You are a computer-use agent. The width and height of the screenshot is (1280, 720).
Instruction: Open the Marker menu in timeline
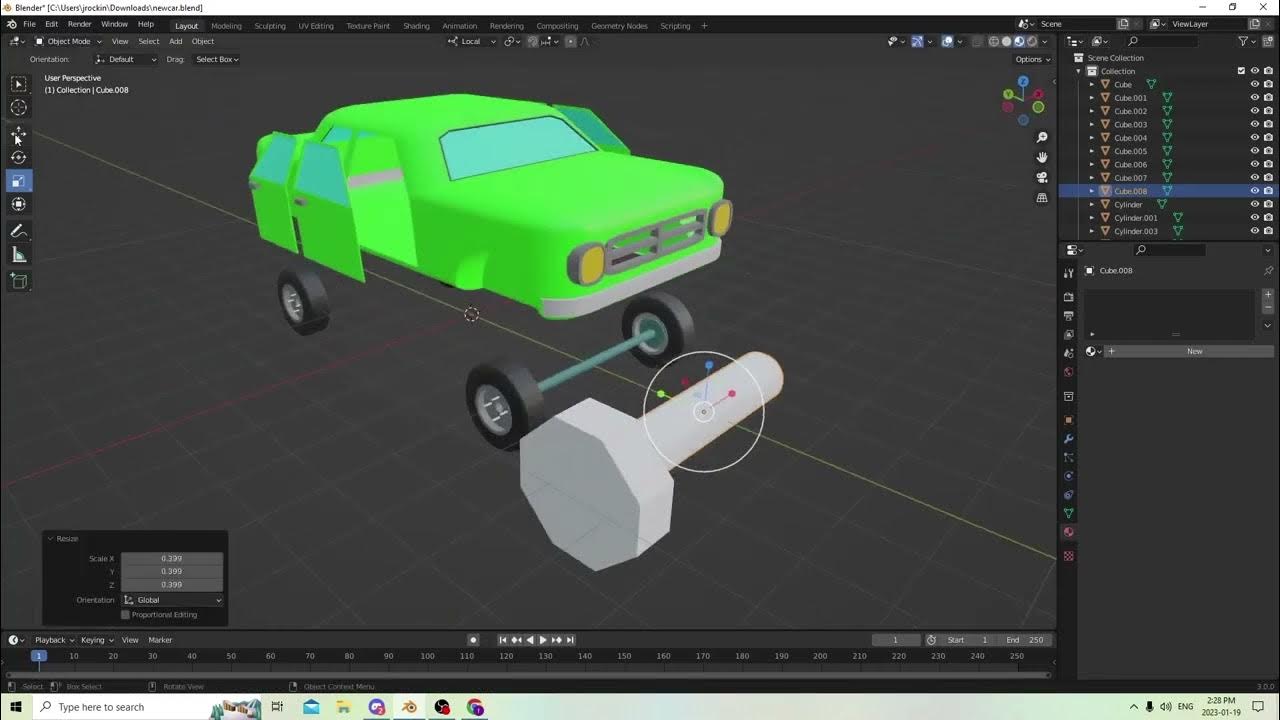(x=160, y=640)
